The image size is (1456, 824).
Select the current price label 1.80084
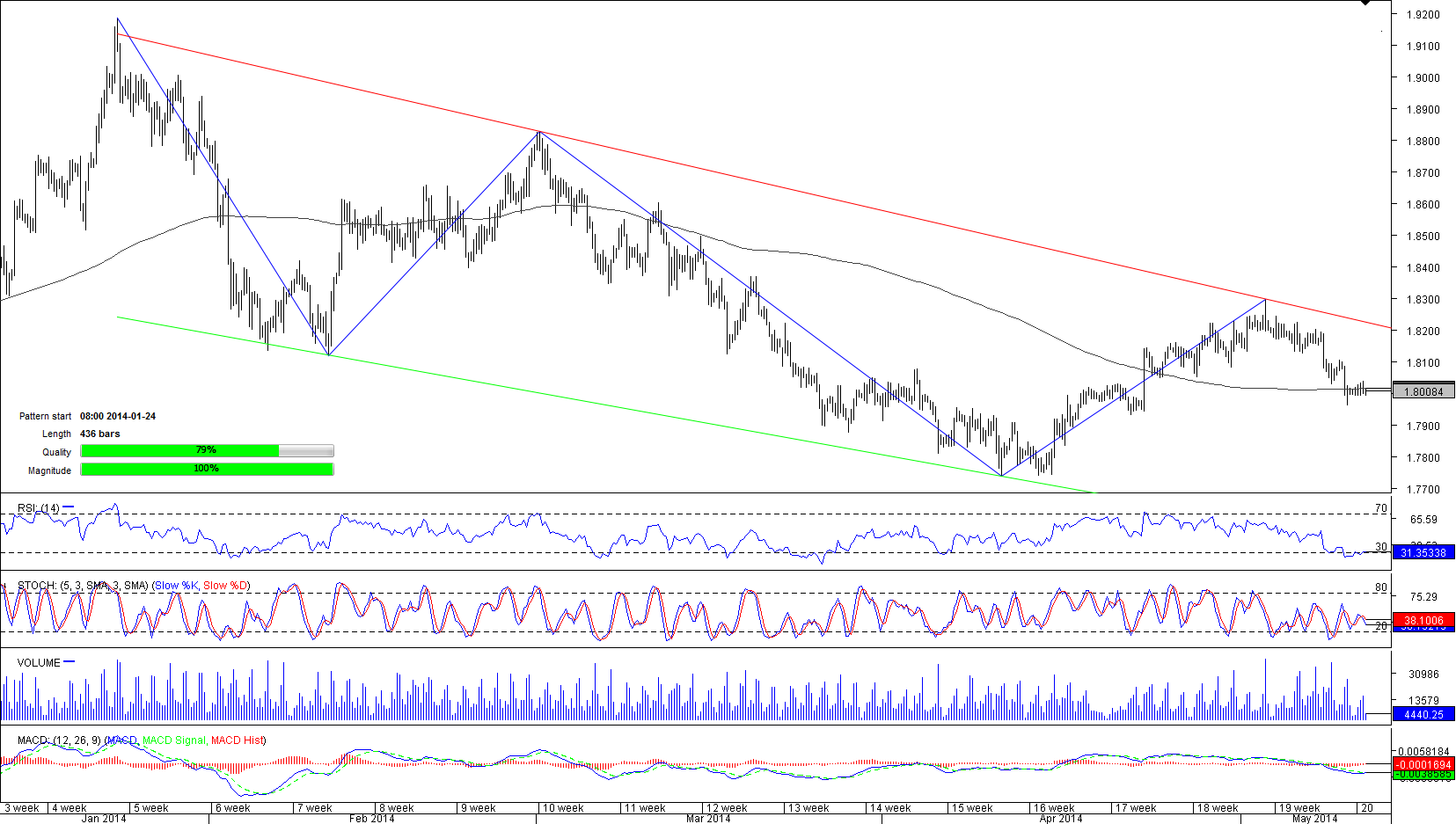(1423, 392)
